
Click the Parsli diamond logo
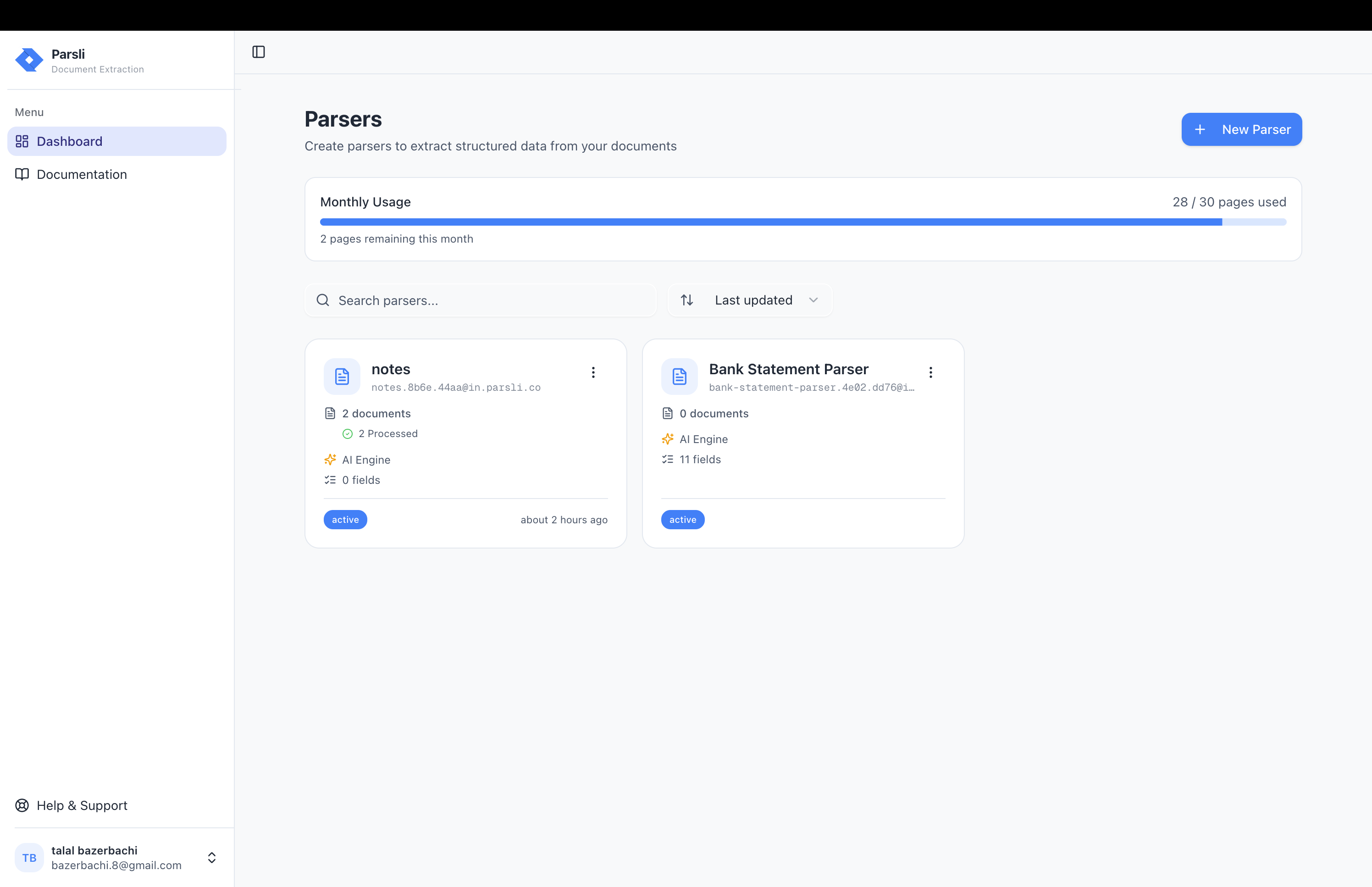[29, 60]
